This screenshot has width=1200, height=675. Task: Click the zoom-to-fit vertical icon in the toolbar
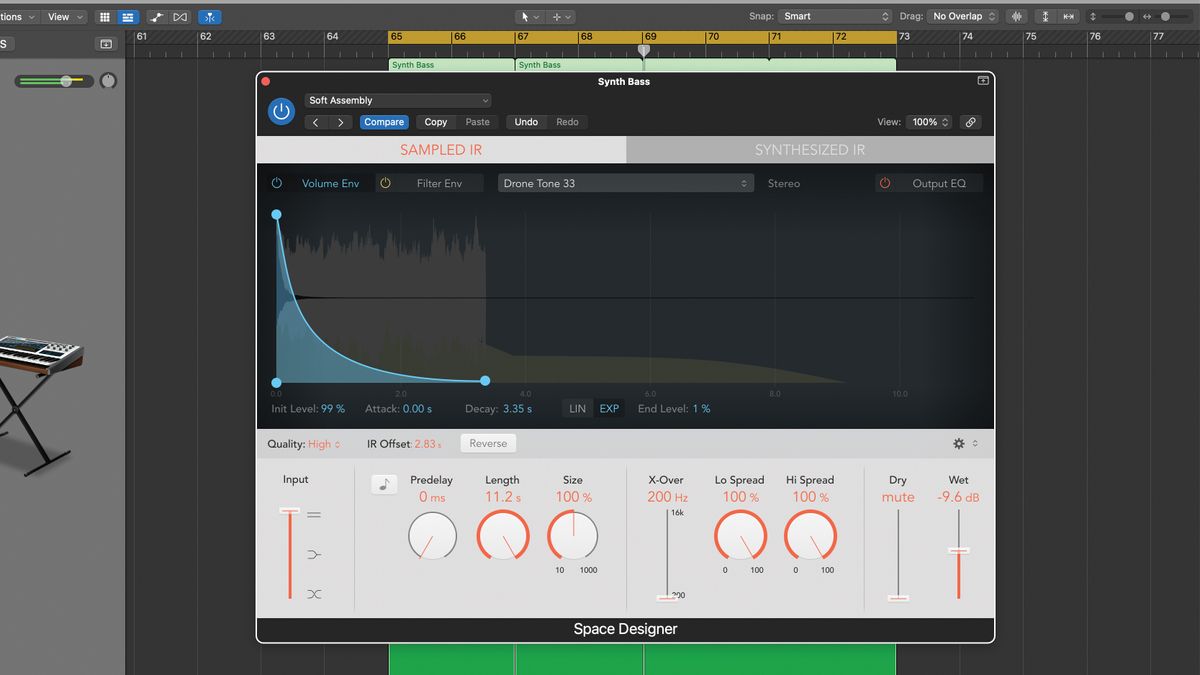pyautogui.click(x=1045, y=16)
